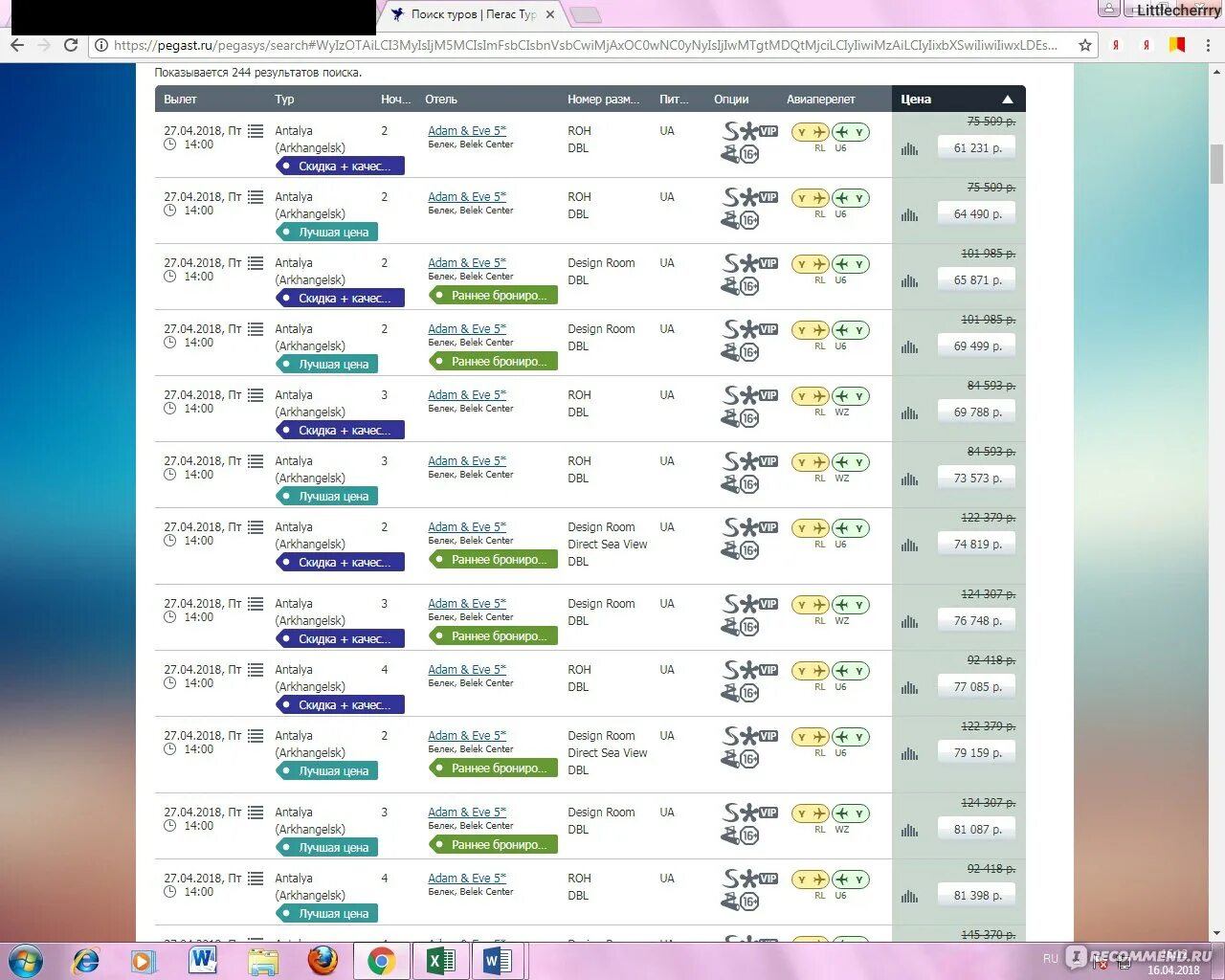Click Скидка + качес... tag in the 61 231 р. row
The width and height of the screenshot is (1225, 980).
point(340,167)
